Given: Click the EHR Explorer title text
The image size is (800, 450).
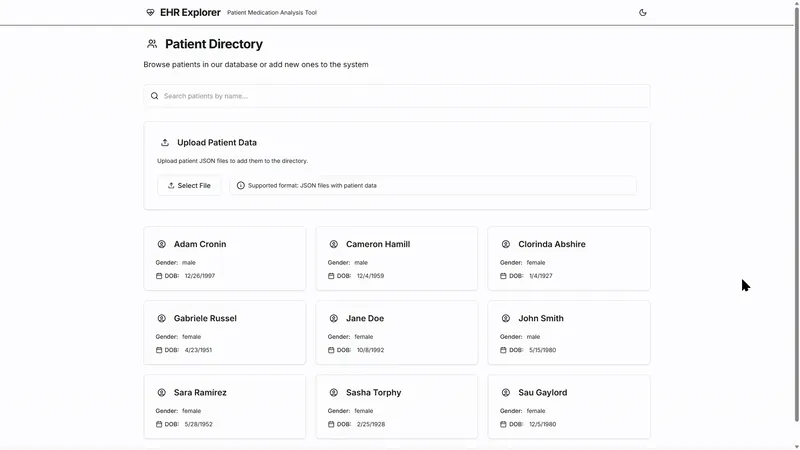Looking at the screenshot, I should tap(190, 12).
